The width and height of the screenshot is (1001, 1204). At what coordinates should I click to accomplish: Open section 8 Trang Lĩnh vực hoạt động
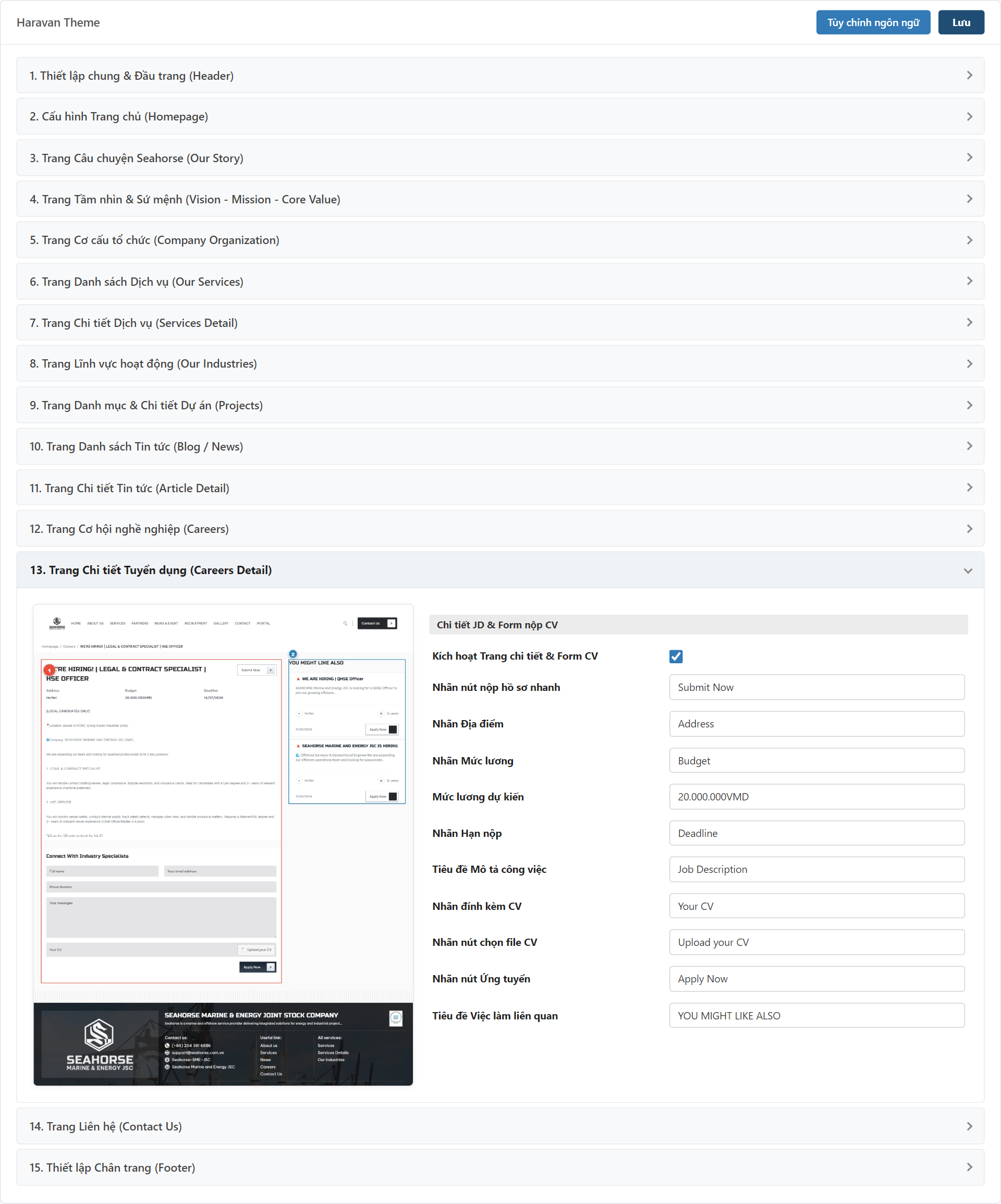click(x=500, y=364)
